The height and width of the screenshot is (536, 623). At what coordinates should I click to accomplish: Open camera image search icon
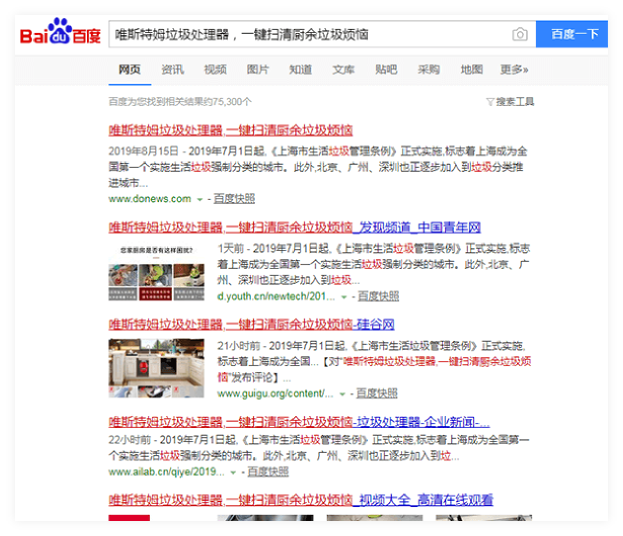[x=520, y=34]
